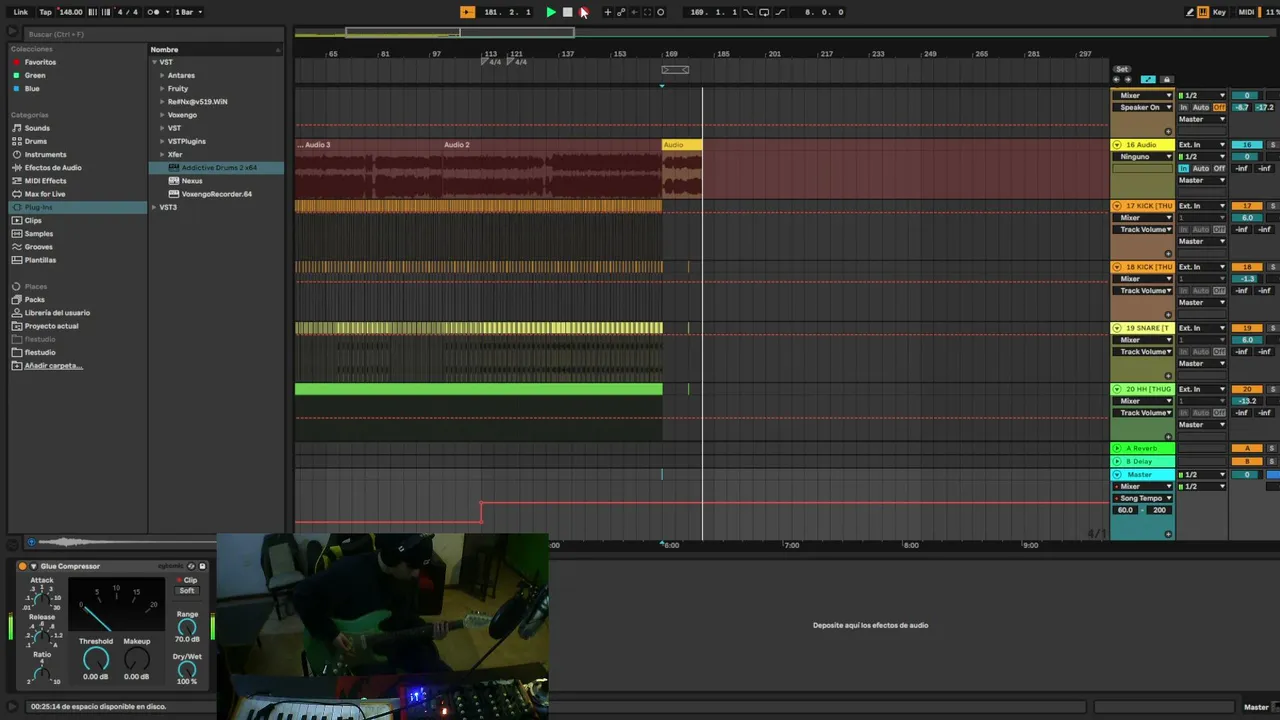Click the Añadir carpeta link

point(54,366)
